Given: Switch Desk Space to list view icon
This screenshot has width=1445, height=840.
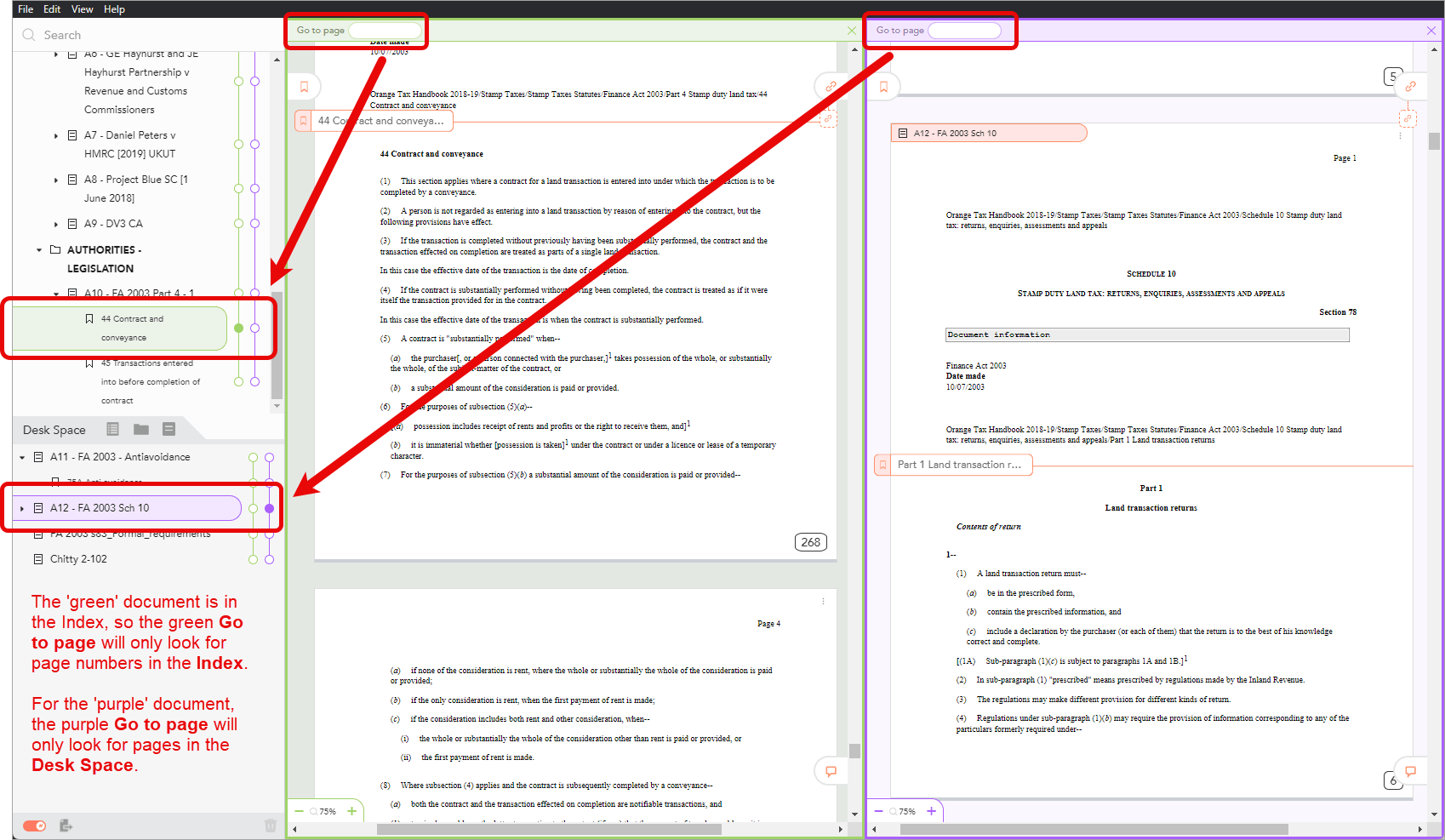Looking at the screenshot, I should [112, 429].
